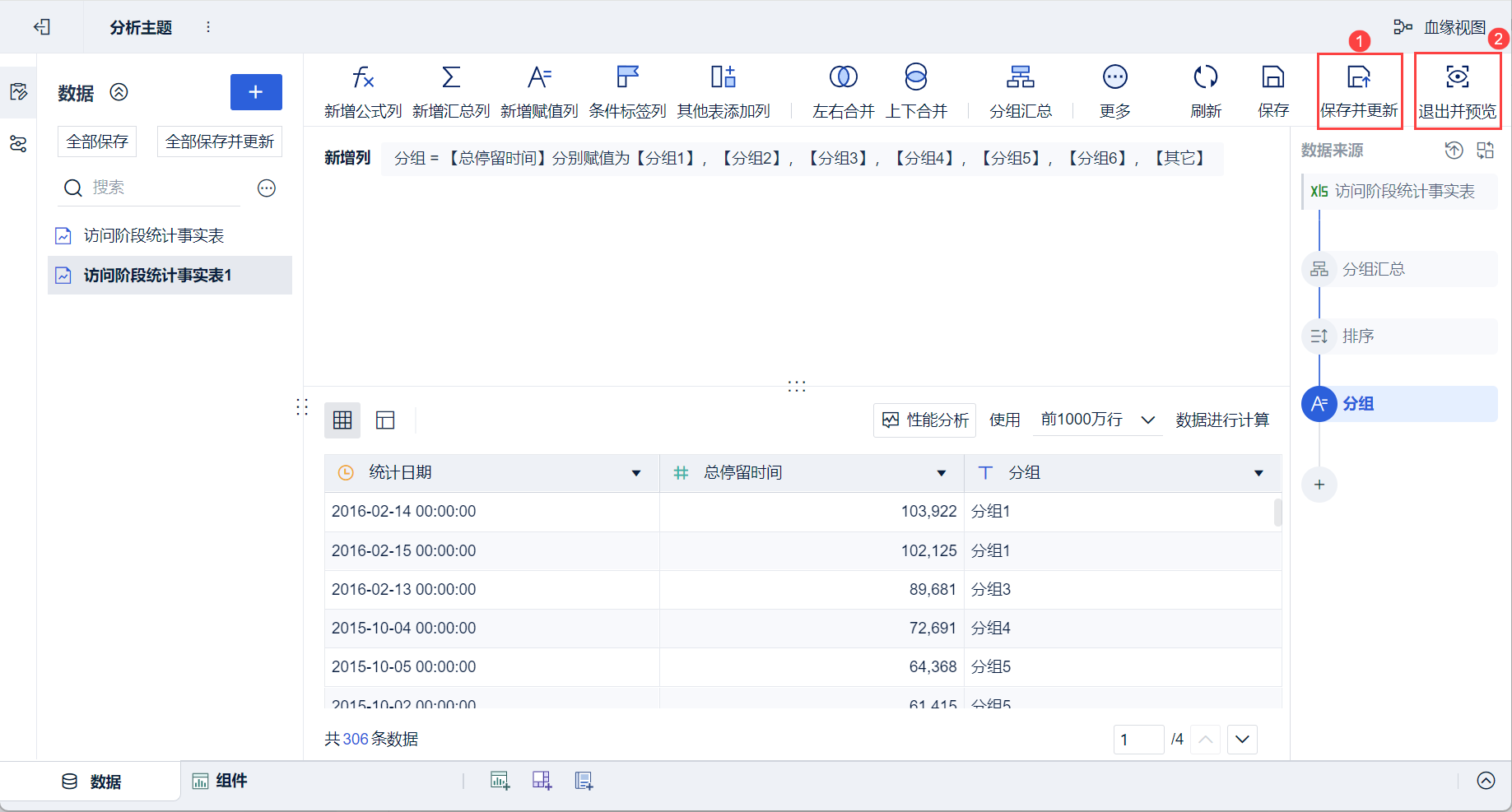The height and width of the screenshot is (812, 1512).
Task: Open 性能分析 performance analysis
Action: tap(925, 420)
